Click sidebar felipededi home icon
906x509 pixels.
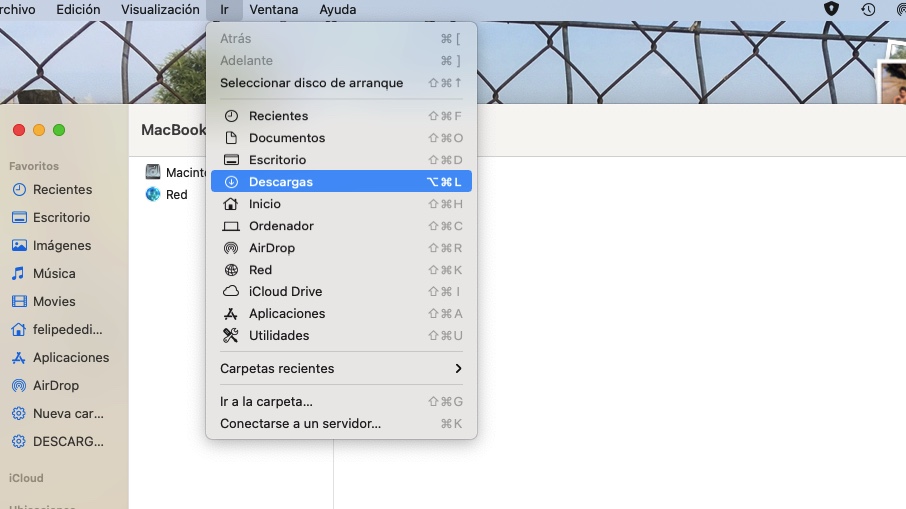(18, 329)
